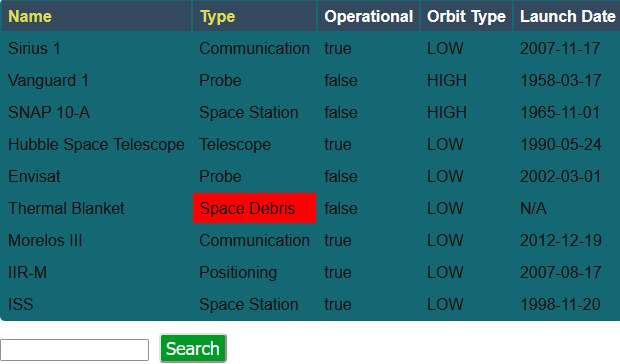Click the red Space Debris type cell
The image size is (620, 364).
[x=255, y=208]
